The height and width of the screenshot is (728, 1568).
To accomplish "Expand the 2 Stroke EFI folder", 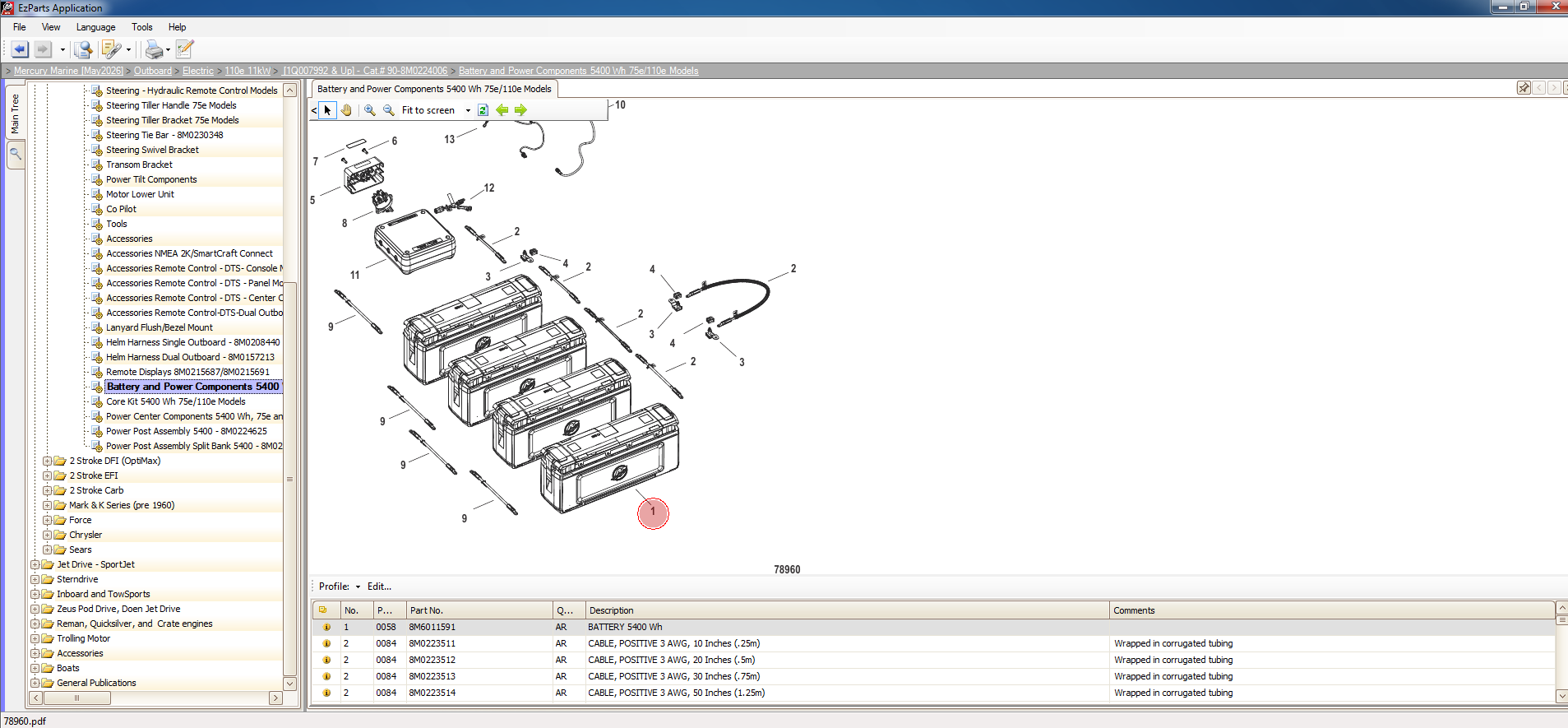I will click(x=47, y=475).
